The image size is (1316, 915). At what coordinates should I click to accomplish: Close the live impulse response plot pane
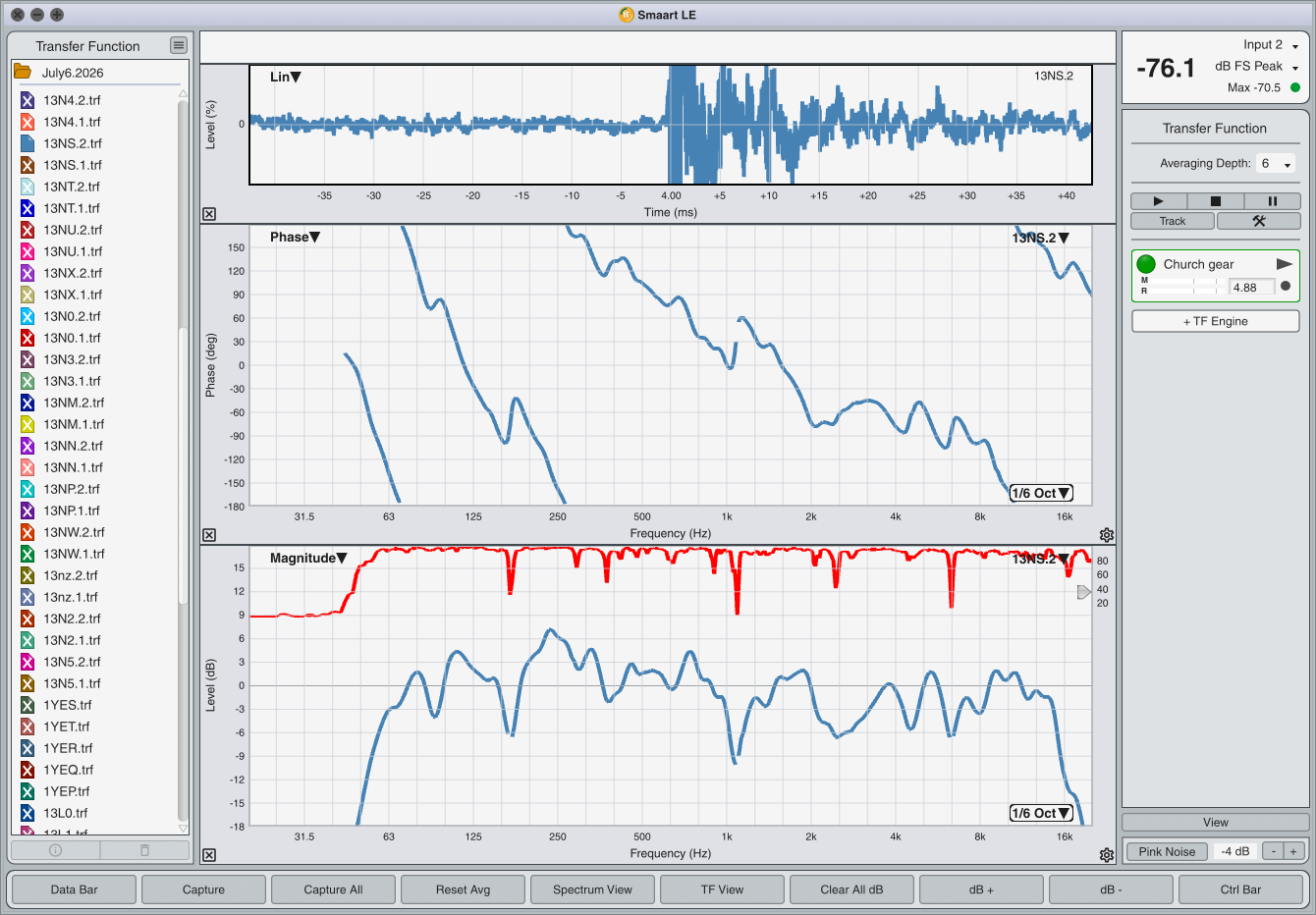pyautogui.click(x=209, y=214)
